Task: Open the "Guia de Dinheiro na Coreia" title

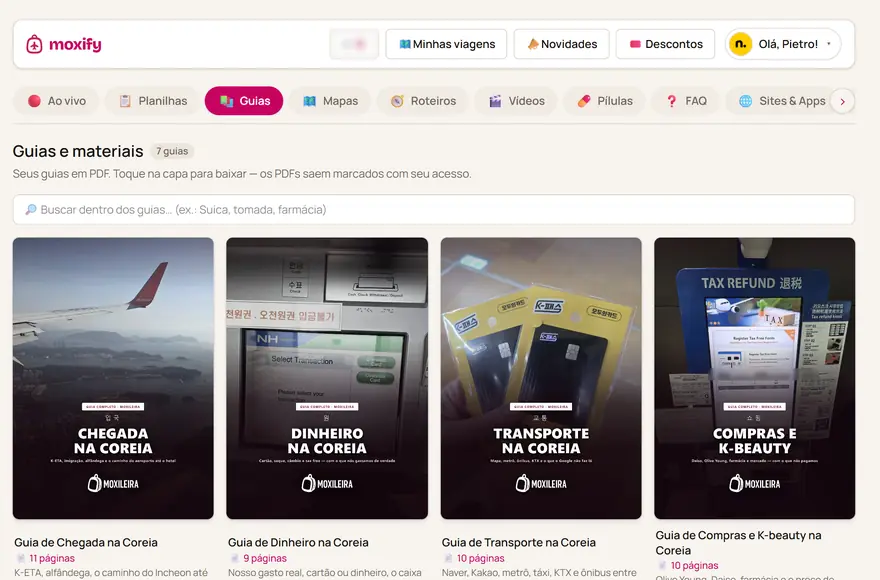Action: click(298, 542)
